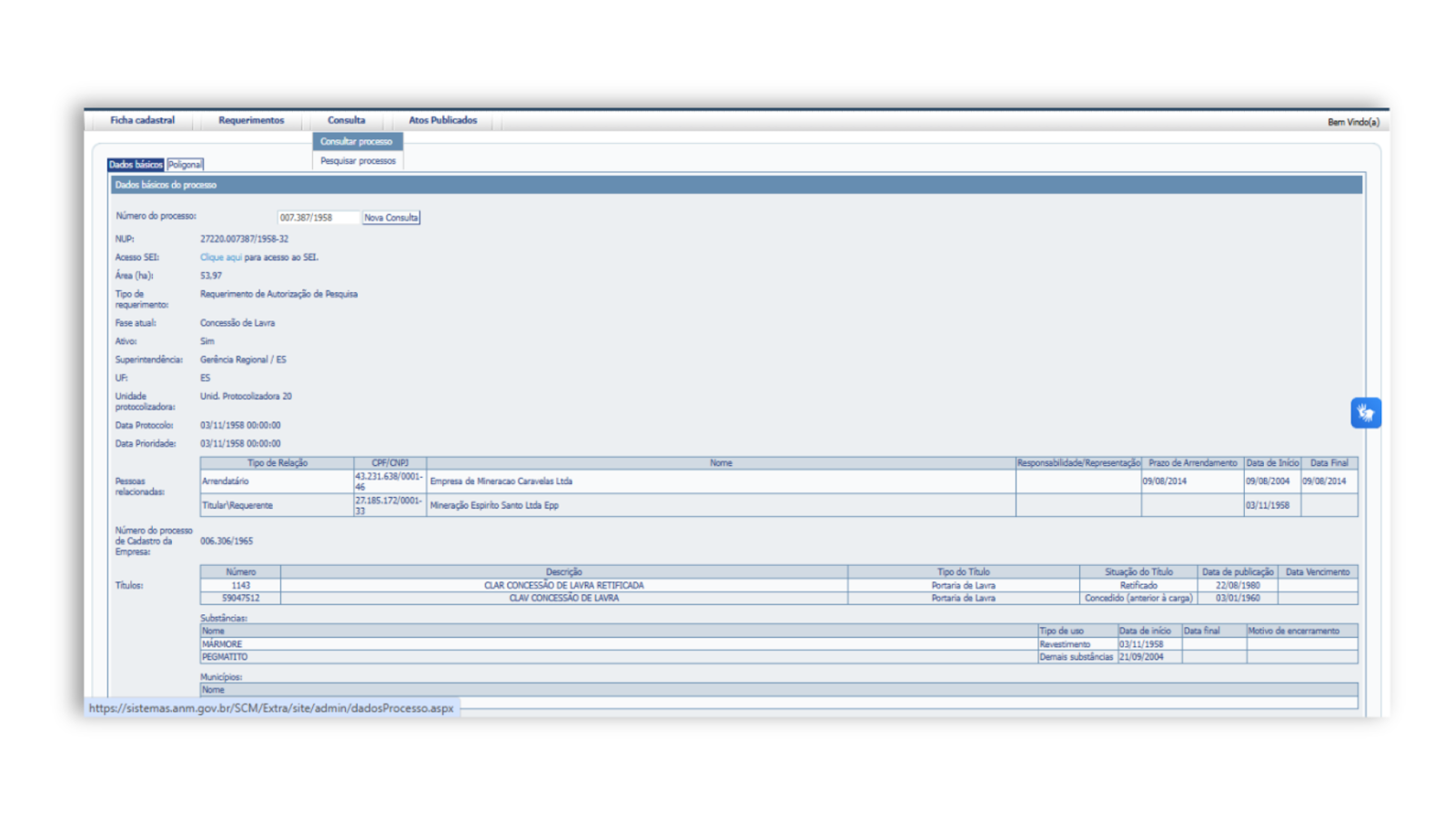
Task: Click CLAR CONCESSÃO DE LAVRA RETIFICADA description
Action: [x=564, y=586]
